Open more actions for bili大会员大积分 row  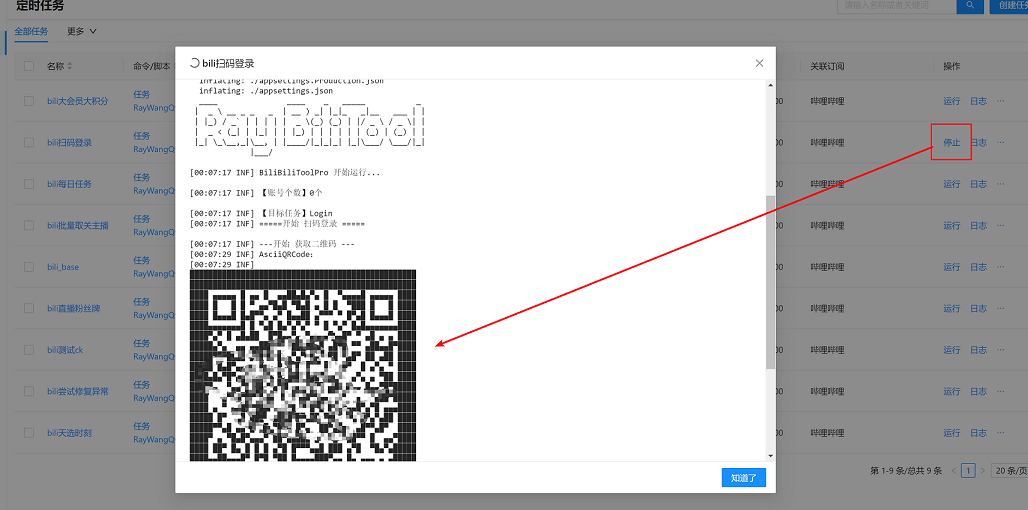(x=1000, y=101)
